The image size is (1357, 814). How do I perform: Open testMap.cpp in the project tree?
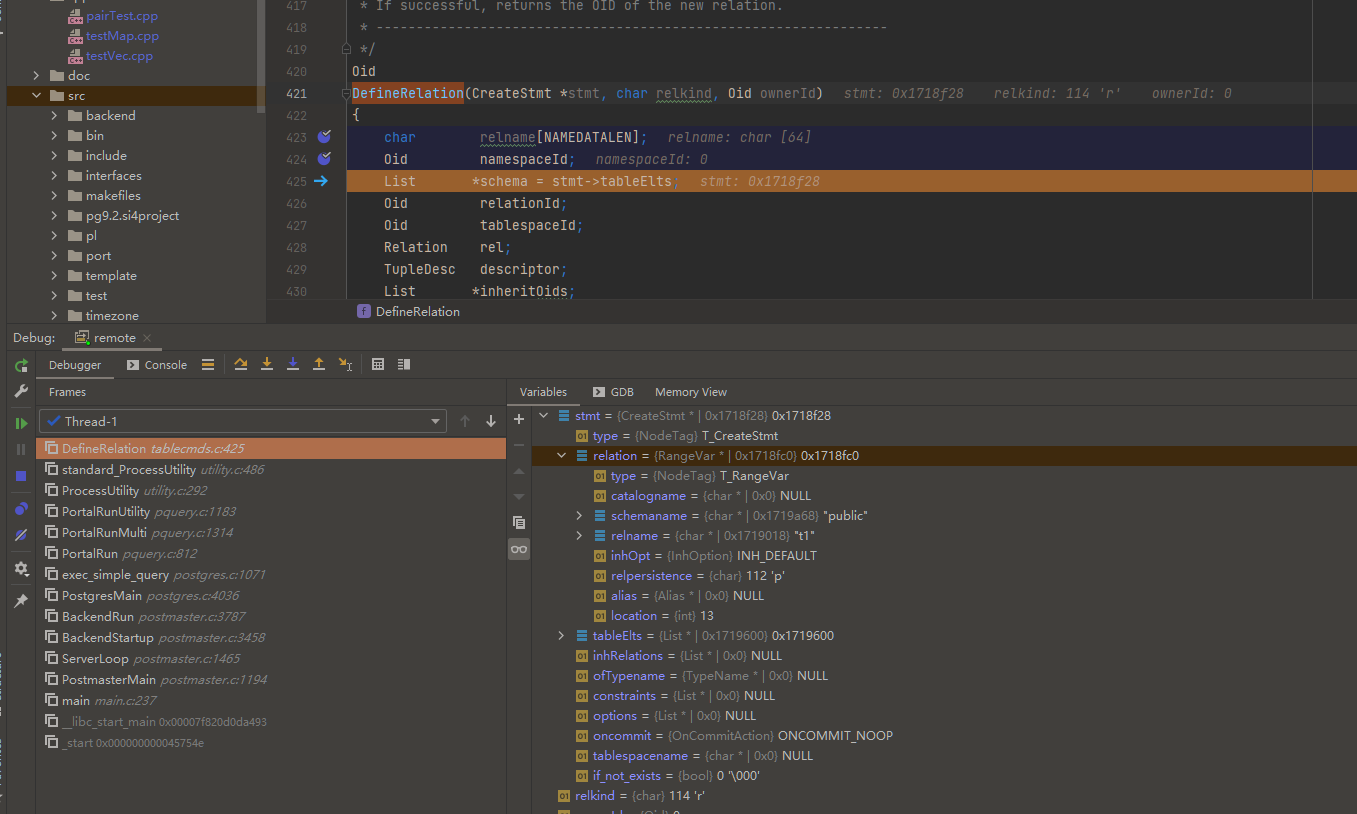[122, 36]
